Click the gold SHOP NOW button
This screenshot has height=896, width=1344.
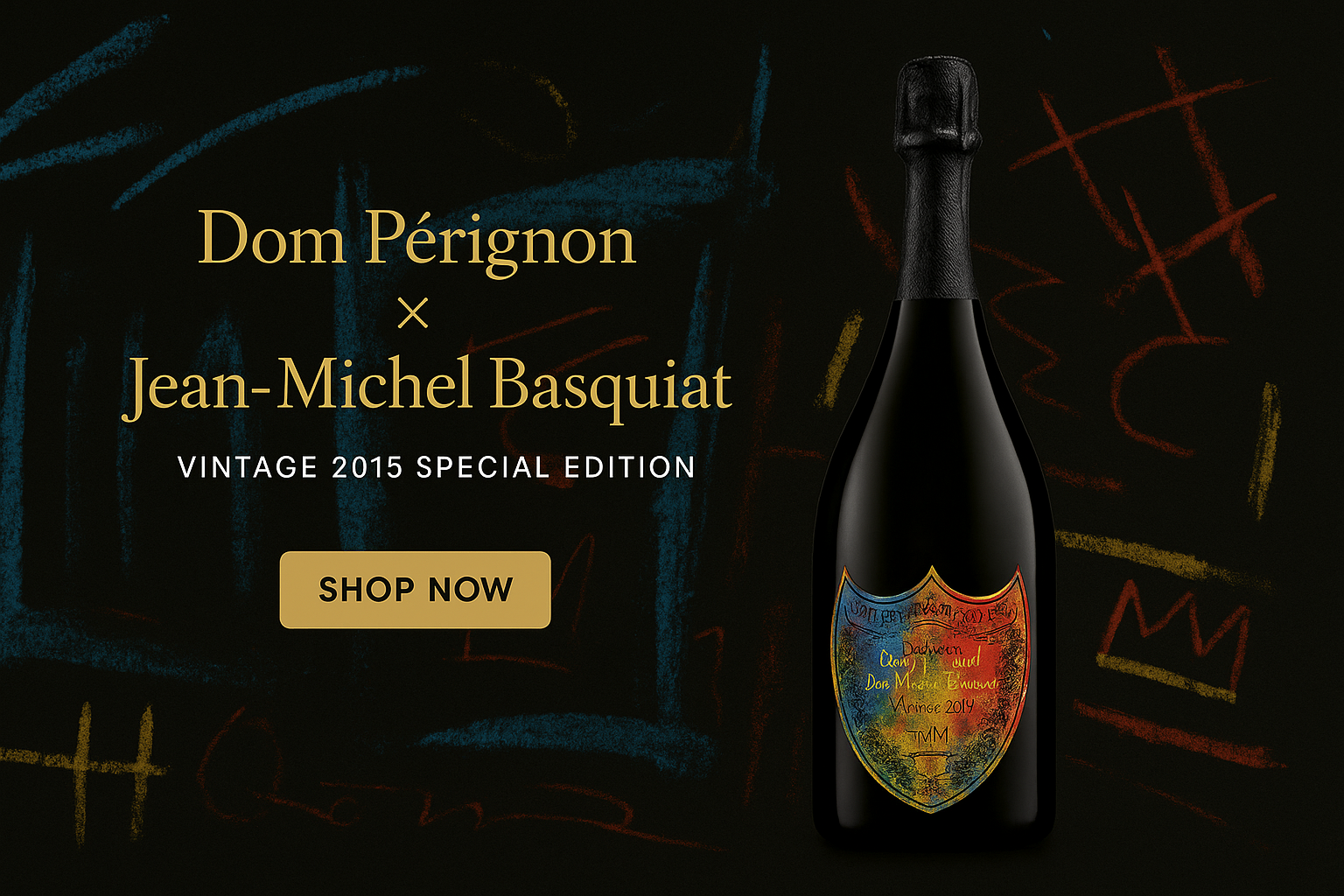click(x=415, y=590)
